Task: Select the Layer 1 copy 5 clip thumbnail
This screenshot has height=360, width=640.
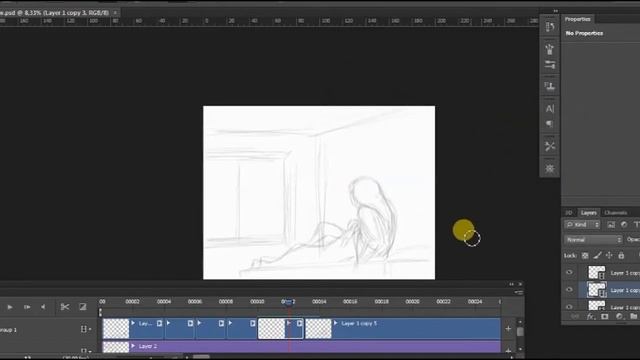Action: click(x=318, y=329)
